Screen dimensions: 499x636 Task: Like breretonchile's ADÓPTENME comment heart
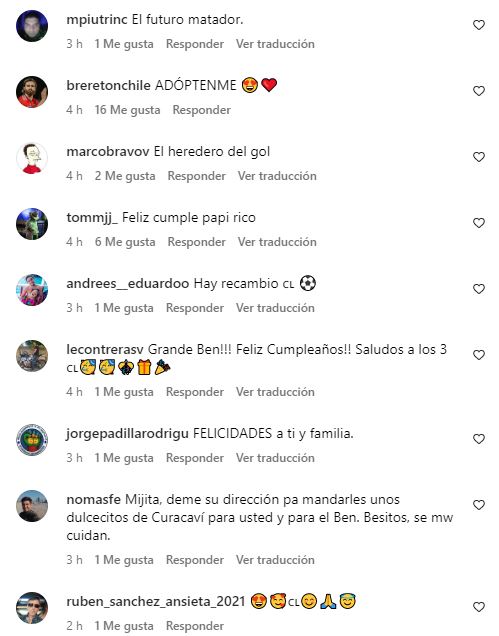pos(479,91)
